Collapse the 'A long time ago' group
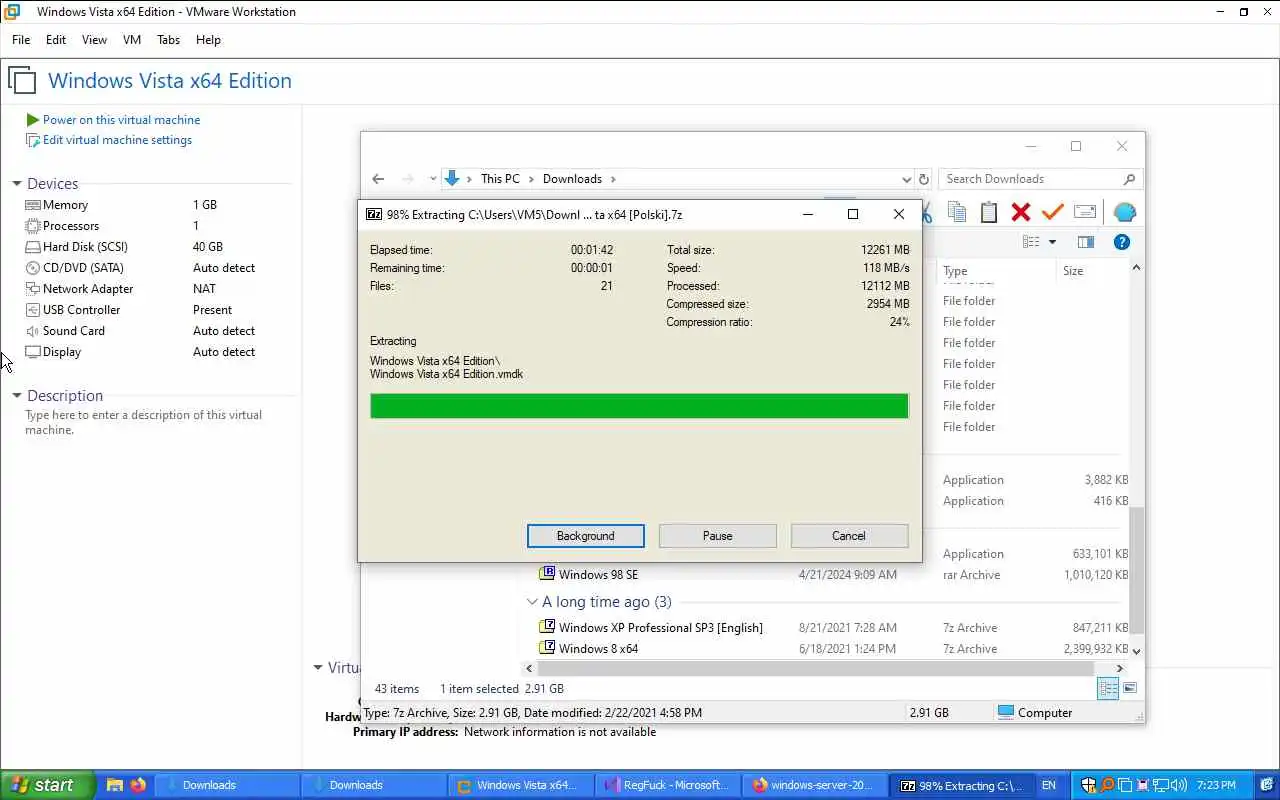Viewport: 1280px width, 800px height. point(532,602)
